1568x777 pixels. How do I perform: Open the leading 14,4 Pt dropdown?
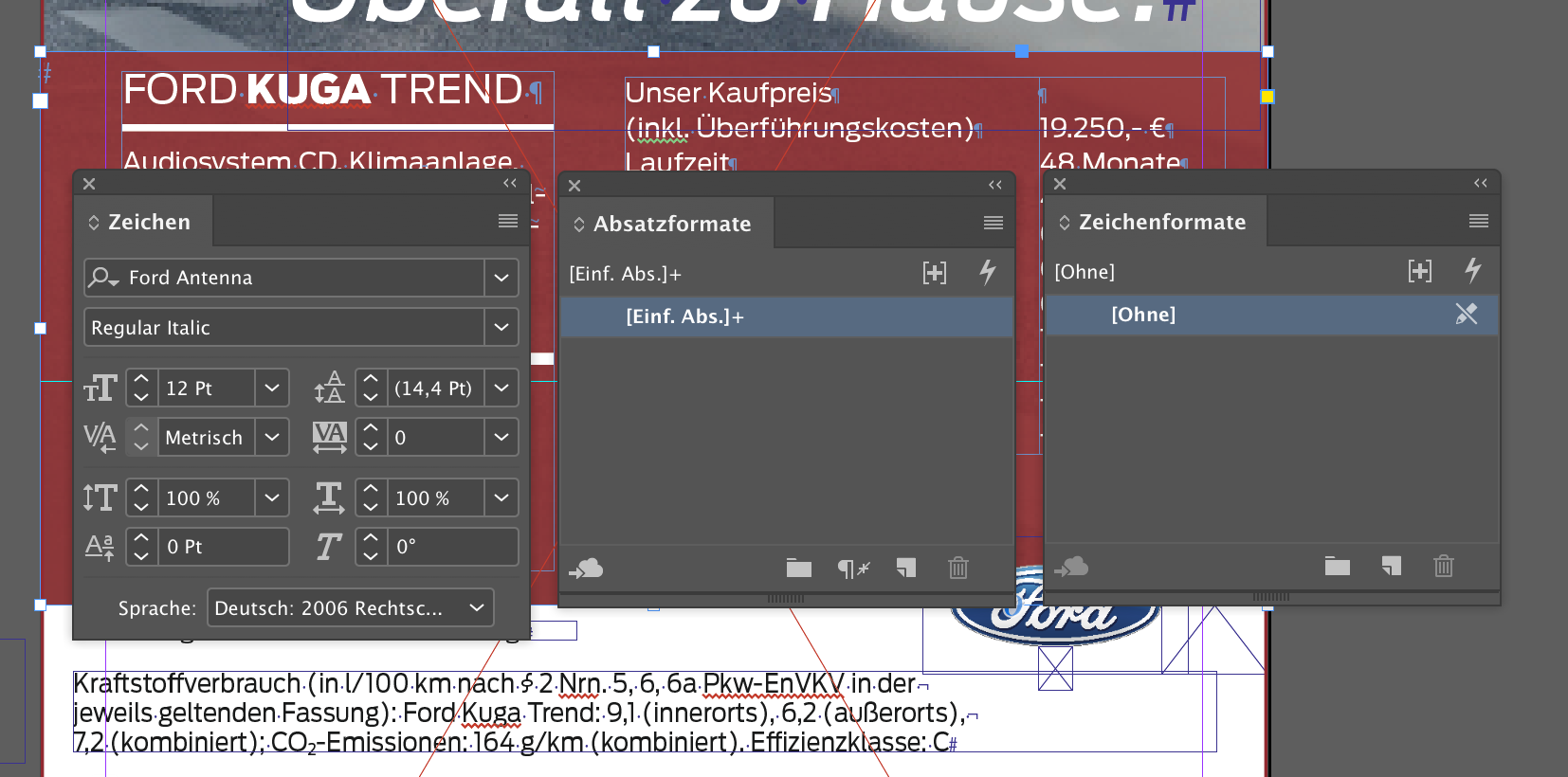point(501,388)
